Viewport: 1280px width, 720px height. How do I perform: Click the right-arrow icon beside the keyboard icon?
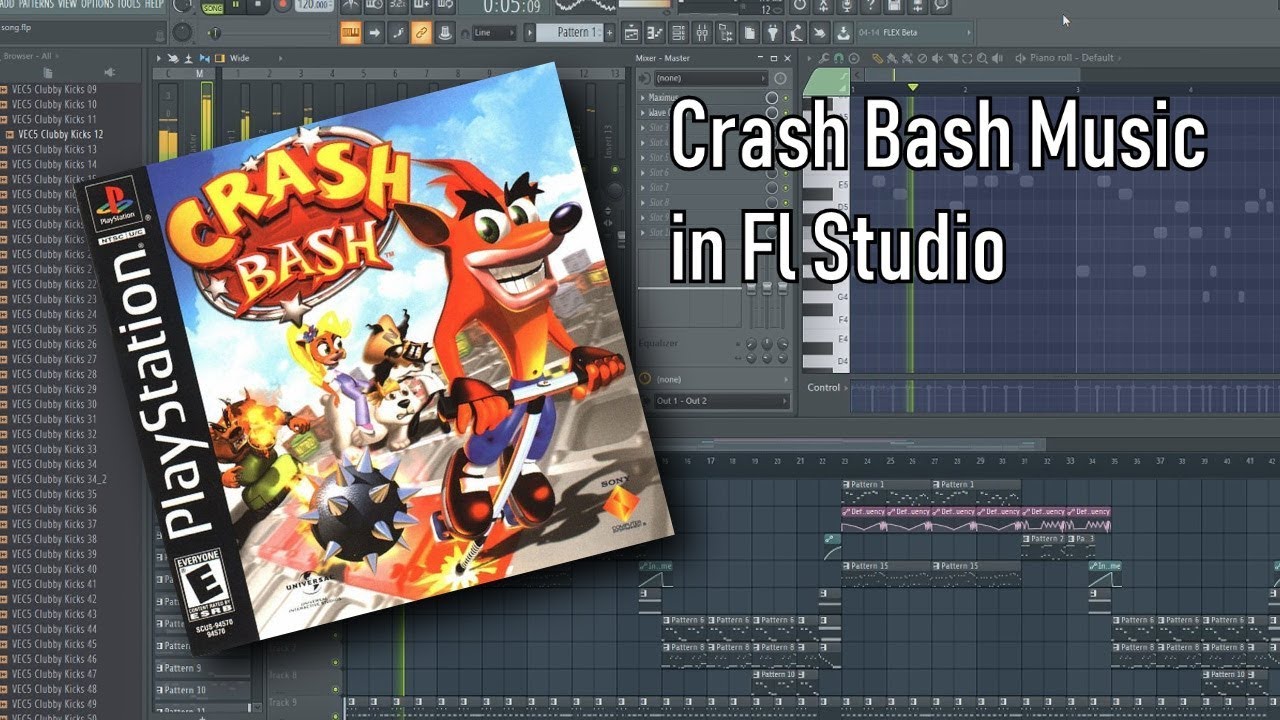coord(374,33)
